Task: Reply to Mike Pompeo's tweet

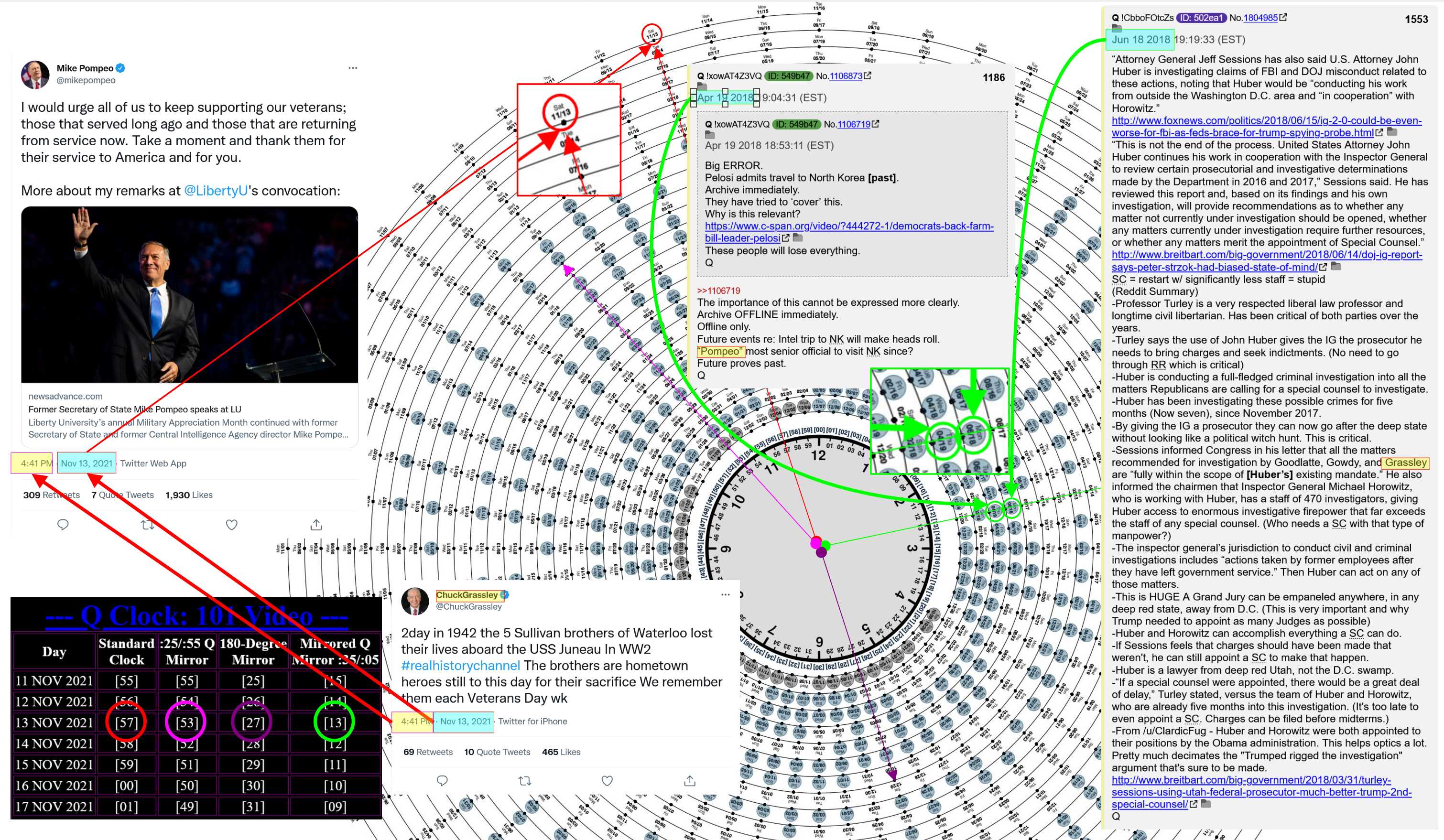Action: [x=63, y=524]
